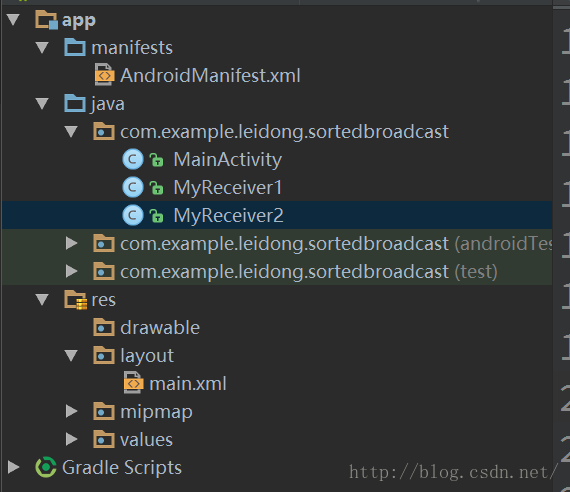Select the drawable folder label
Viewport: 570px width, 492px height.
pos(160,328)
